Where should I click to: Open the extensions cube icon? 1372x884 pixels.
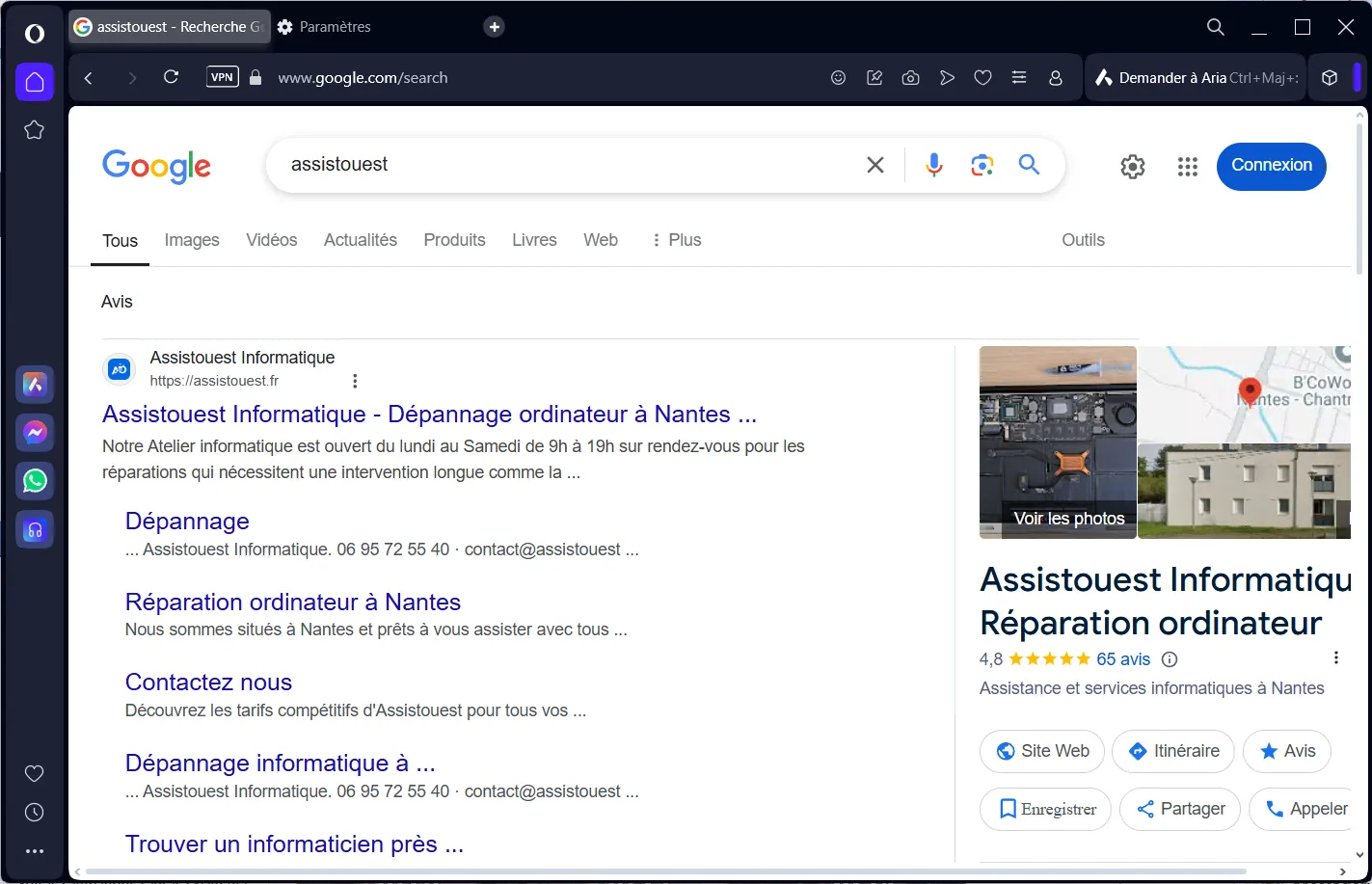[1330, 78]
